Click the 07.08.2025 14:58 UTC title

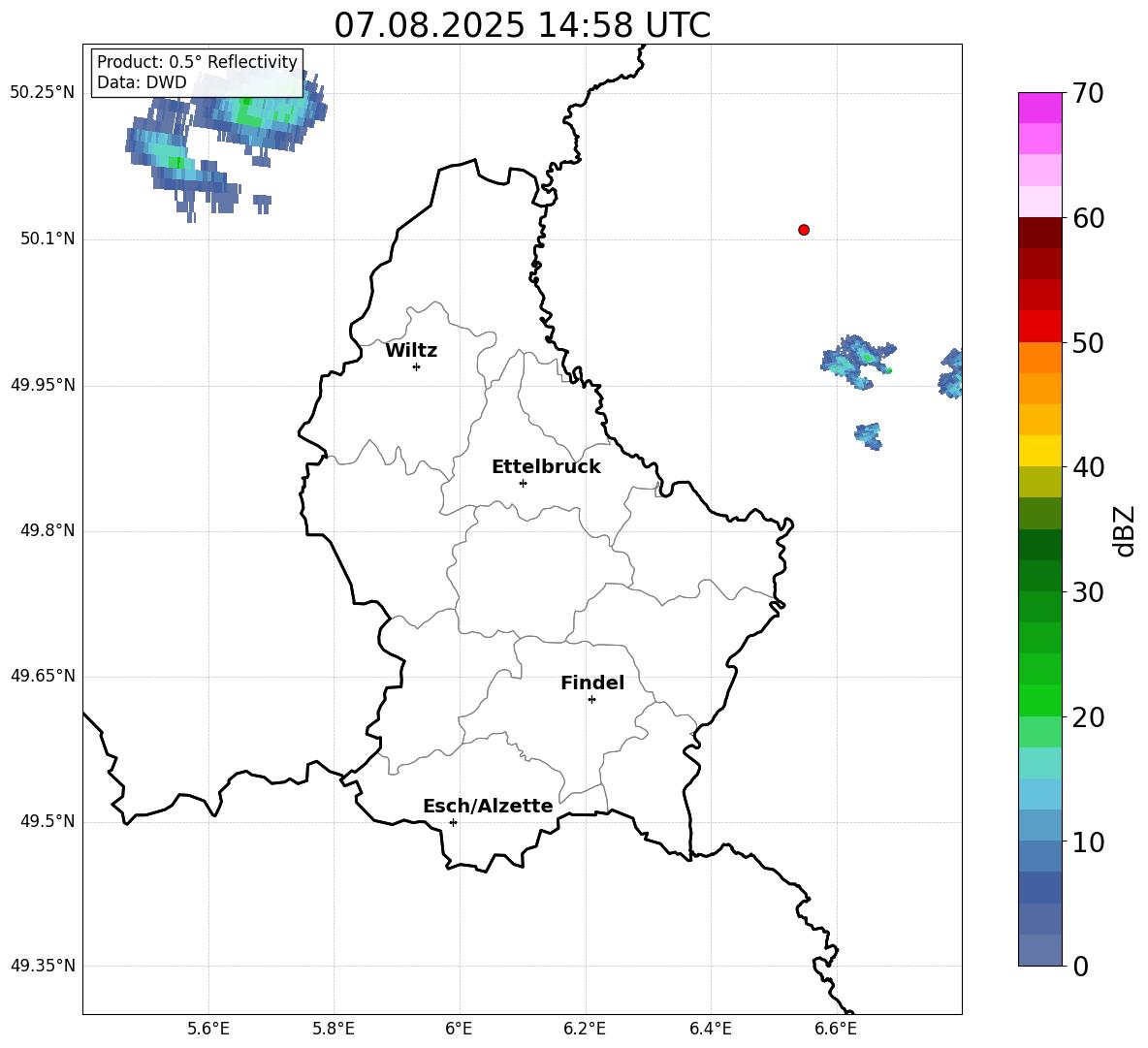[x=522, y=25]
